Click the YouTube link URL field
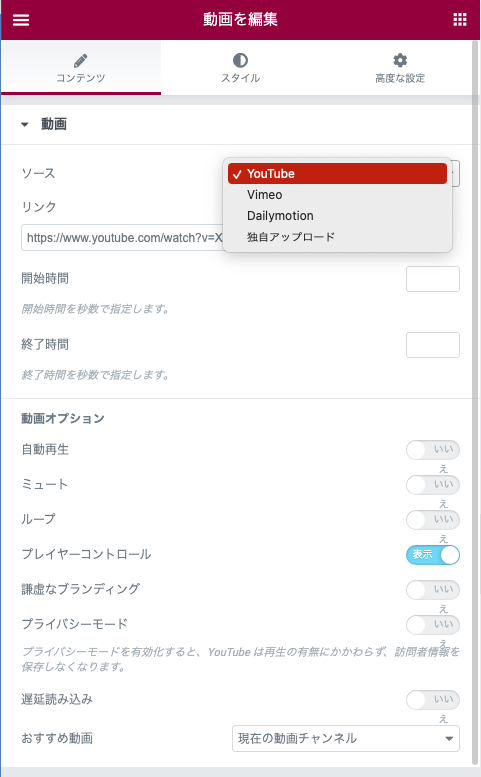This screenshot has height=777, width=481. [122, 238]
